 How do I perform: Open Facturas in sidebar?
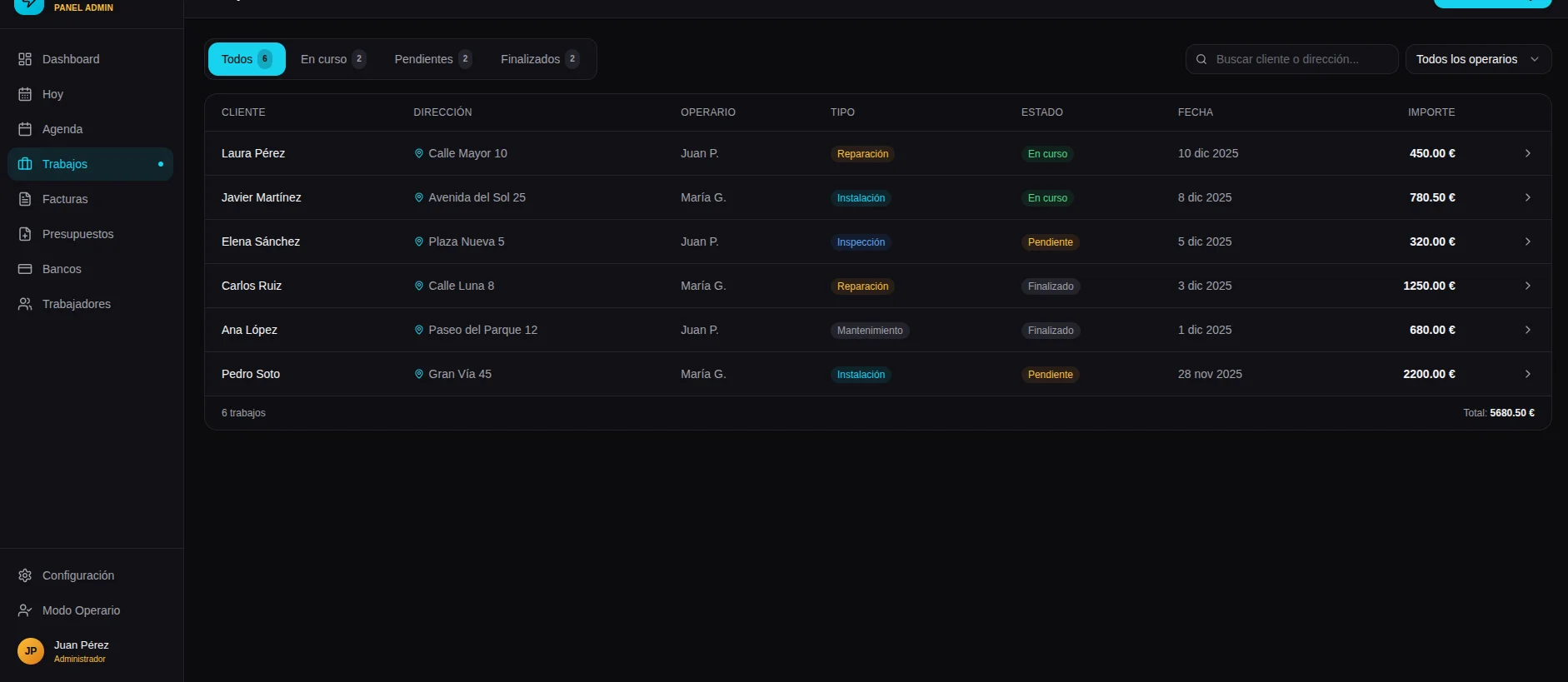click(x=90, y=199)
